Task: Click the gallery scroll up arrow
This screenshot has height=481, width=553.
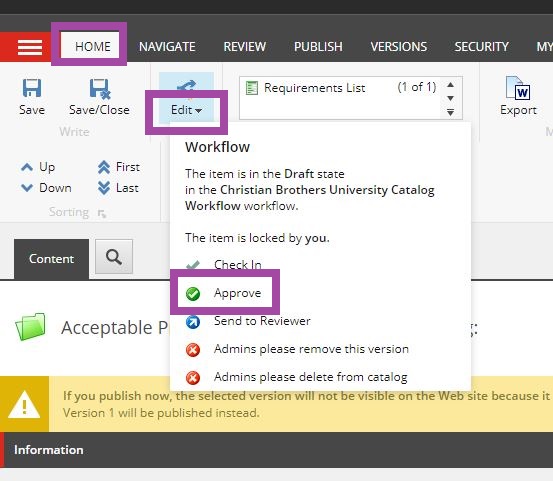Action: point(450,85)
